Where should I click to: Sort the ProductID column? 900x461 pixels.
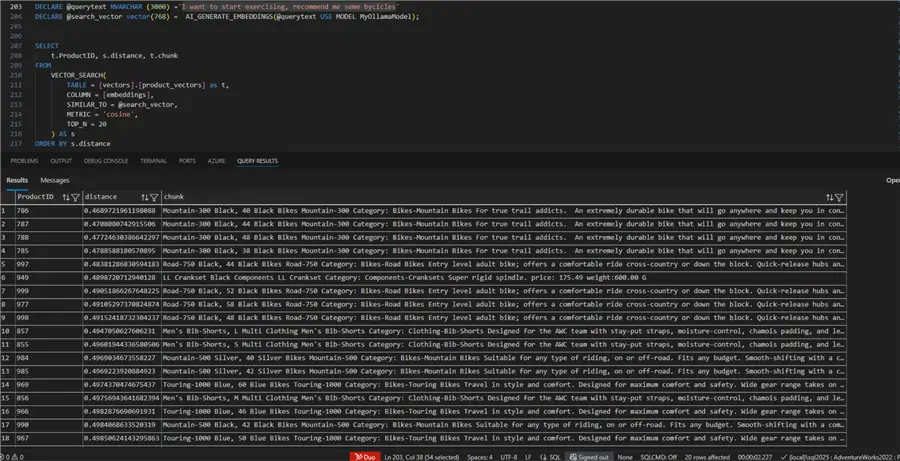(x=66, y=197)
